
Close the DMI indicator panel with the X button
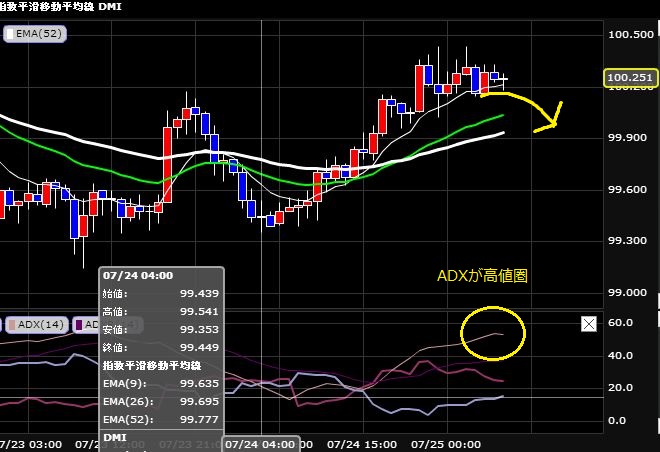coord(588,324)
